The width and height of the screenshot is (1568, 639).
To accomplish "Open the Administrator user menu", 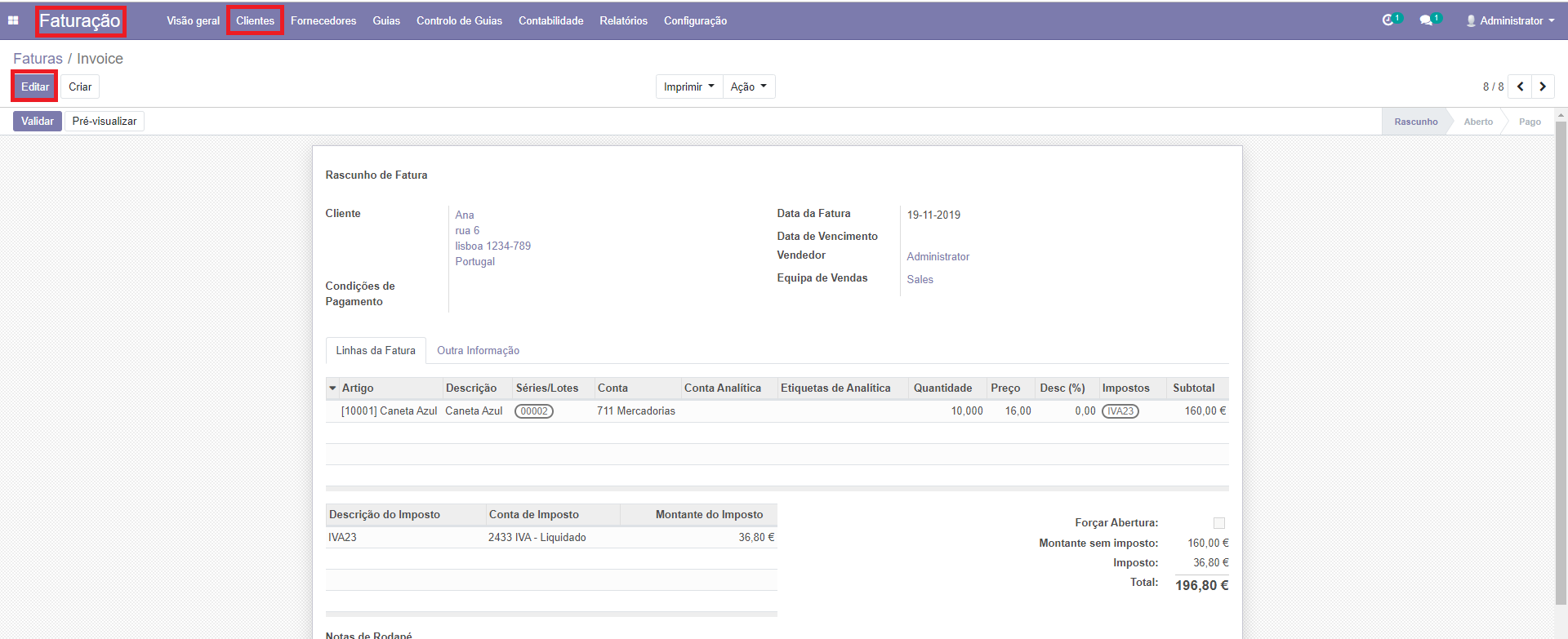I will click(1510, 20).
